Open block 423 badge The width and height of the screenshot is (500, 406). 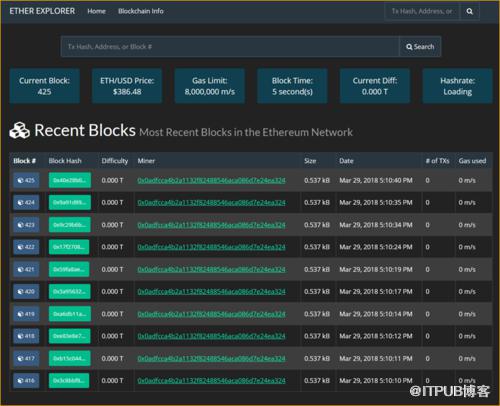pos(26,225)
